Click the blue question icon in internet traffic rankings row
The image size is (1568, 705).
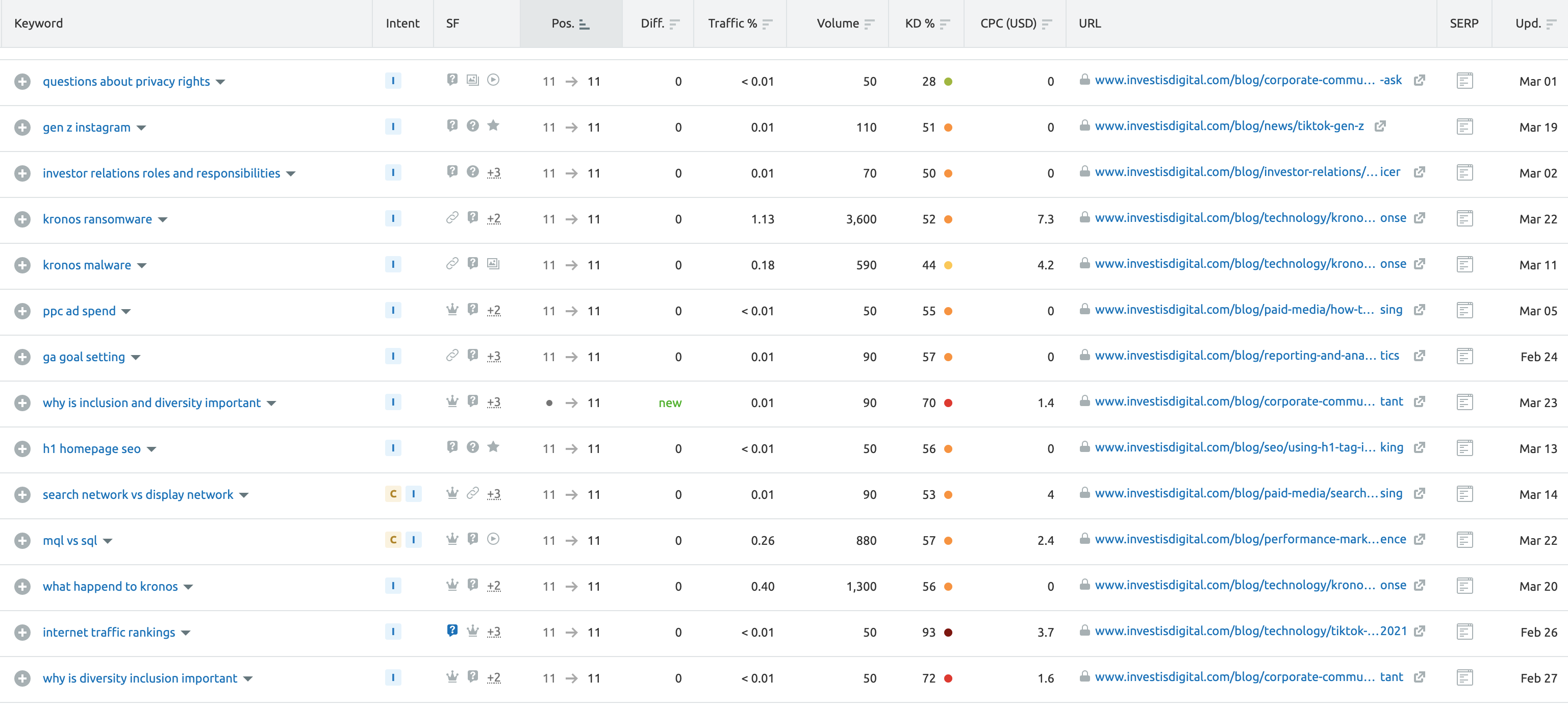451,631
